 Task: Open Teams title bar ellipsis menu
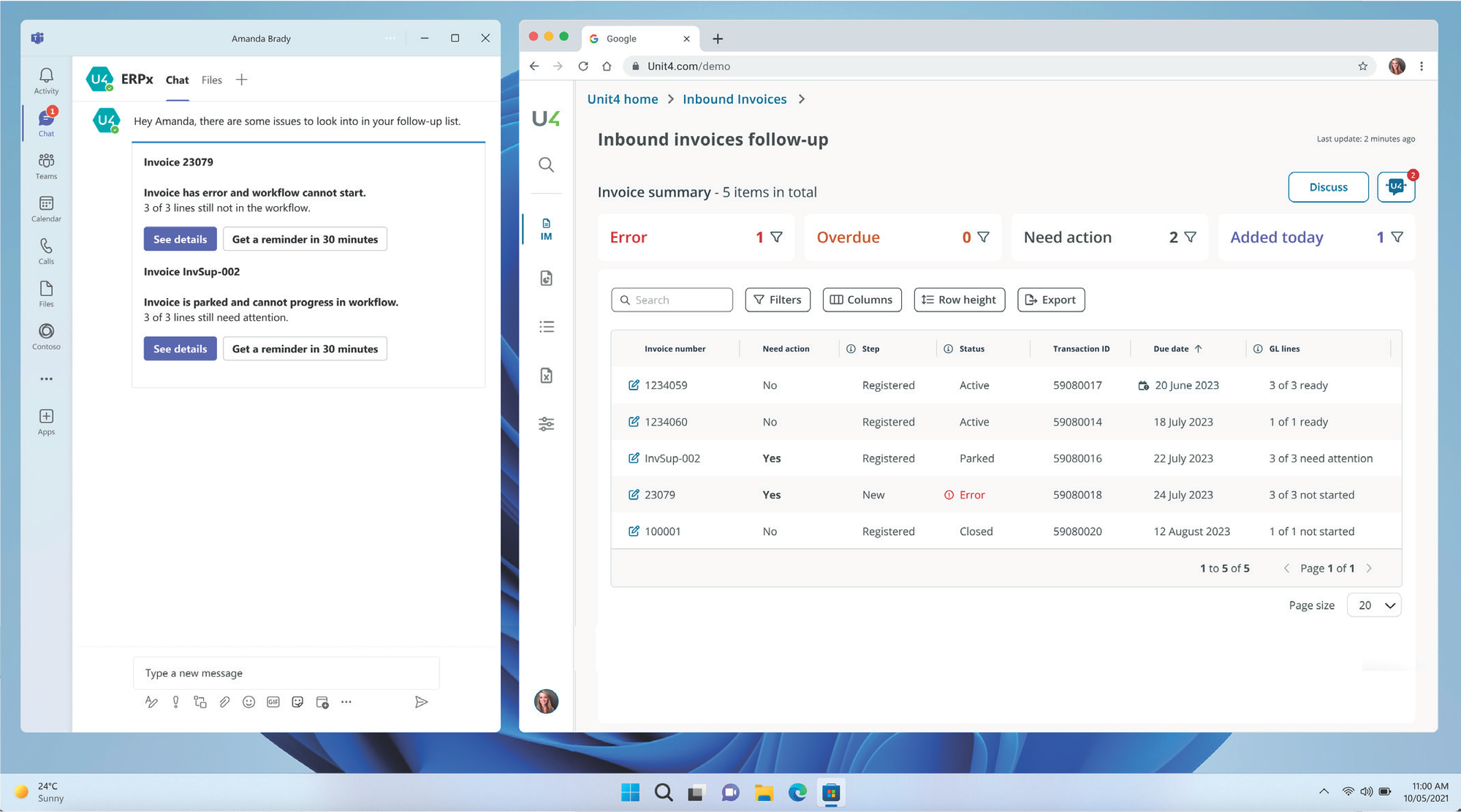pyautogui.click(x=390, y=38)
